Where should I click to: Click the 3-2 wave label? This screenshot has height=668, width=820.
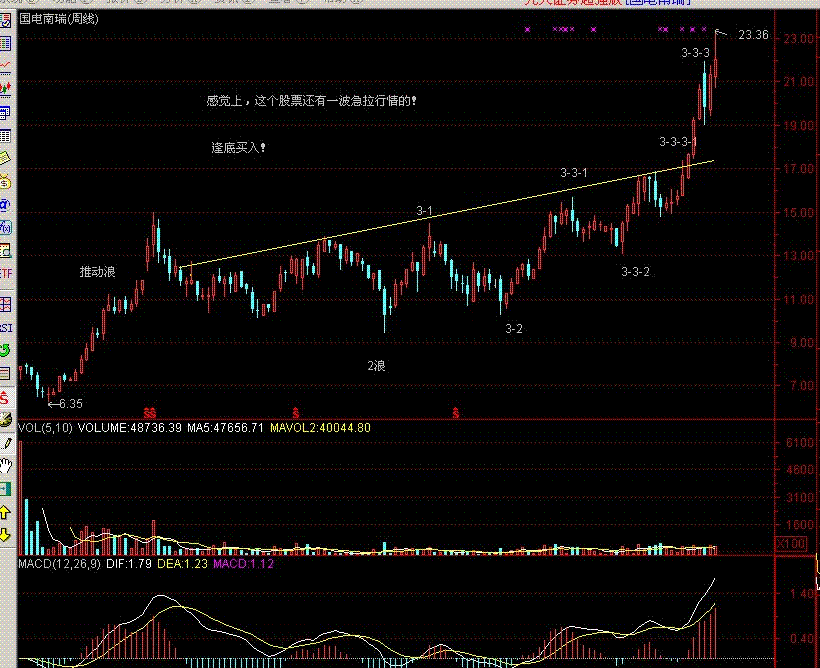514,329
